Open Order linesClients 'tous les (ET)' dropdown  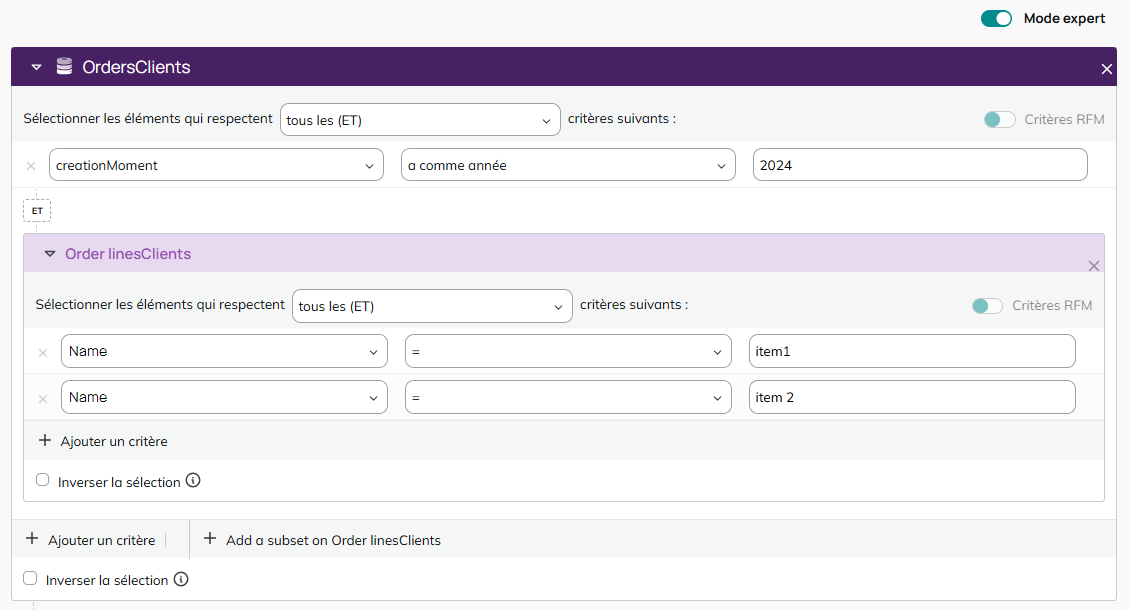click(432, 306)
